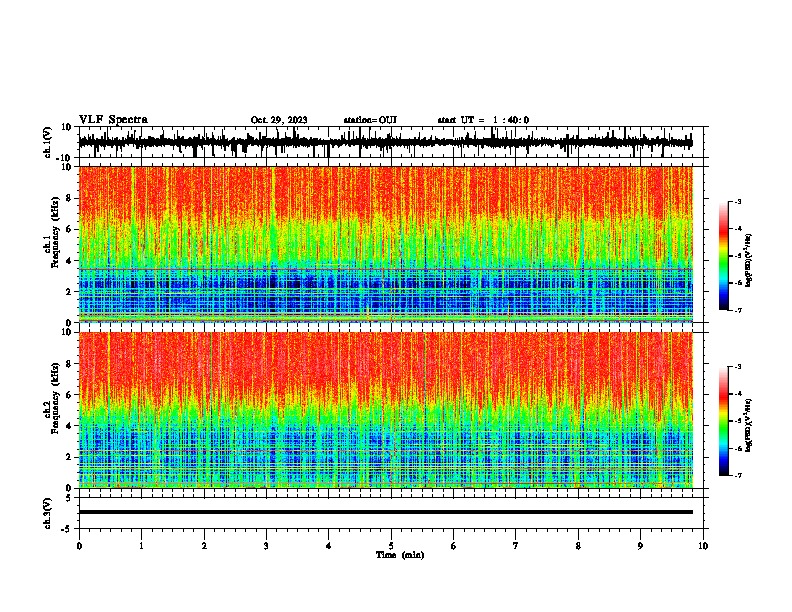Click the "7" tick label on Time axis
The height and width of the screenshot is (612, 792).
515,546
